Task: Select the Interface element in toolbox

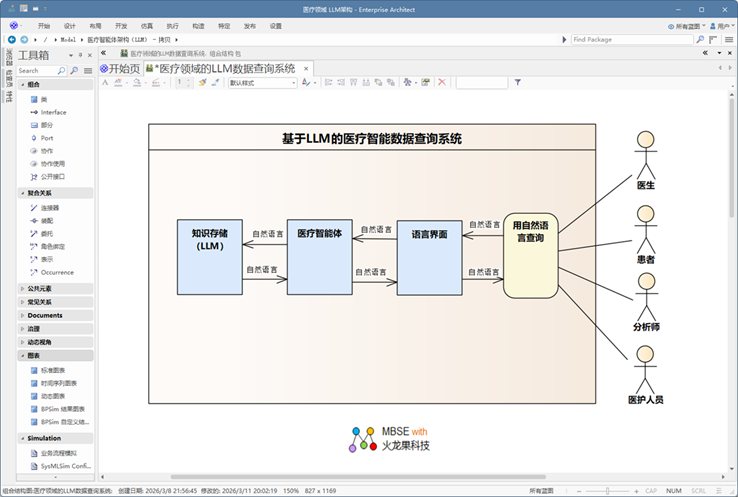Action: 53,112
